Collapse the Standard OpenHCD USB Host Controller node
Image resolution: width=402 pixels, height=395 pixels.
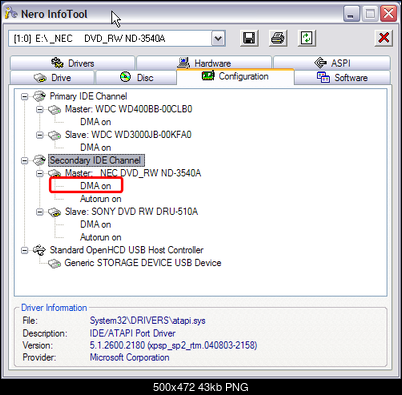click(24, 250)
